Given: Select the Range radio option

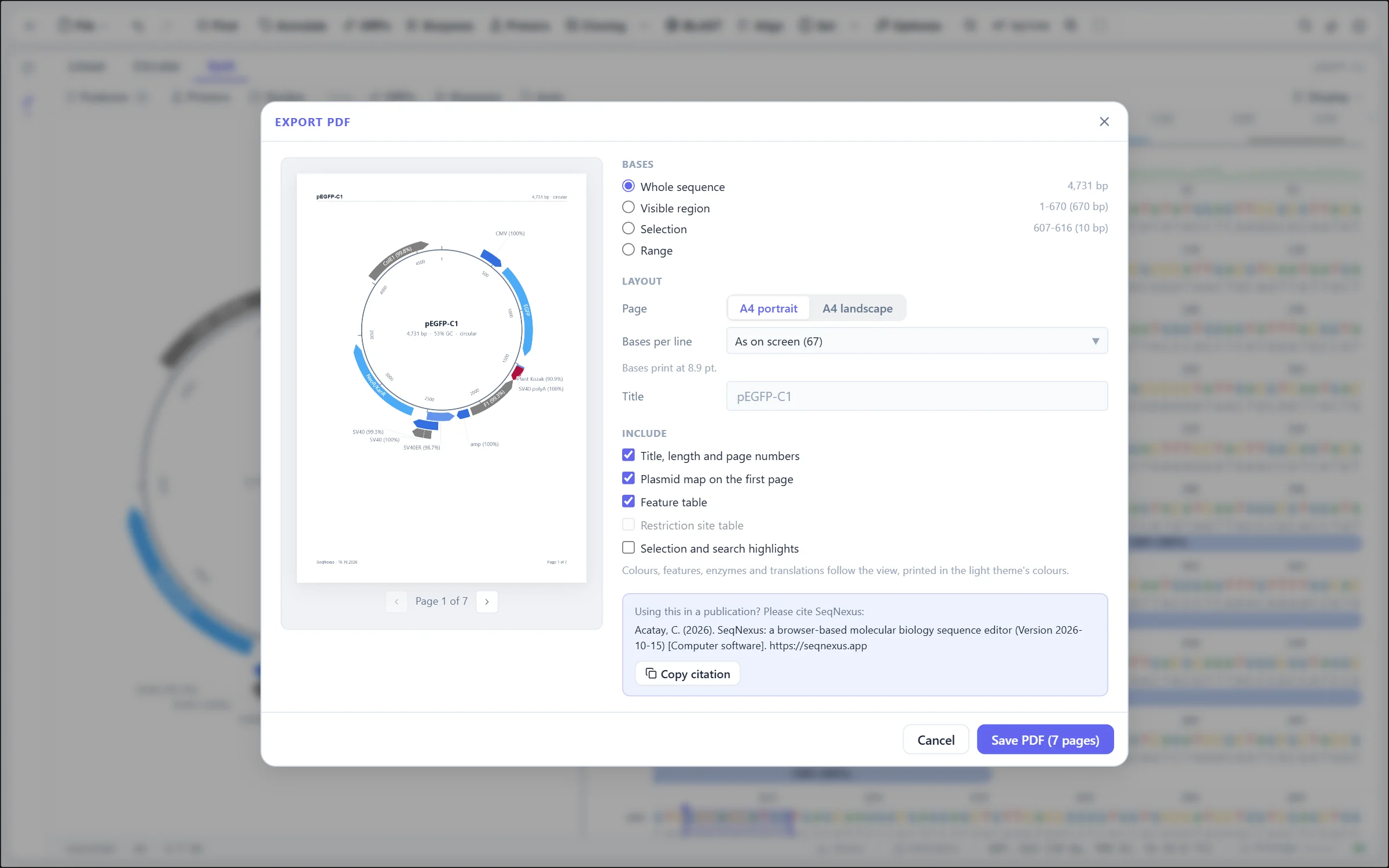Looking at the screenshot, I should point(628,250).
